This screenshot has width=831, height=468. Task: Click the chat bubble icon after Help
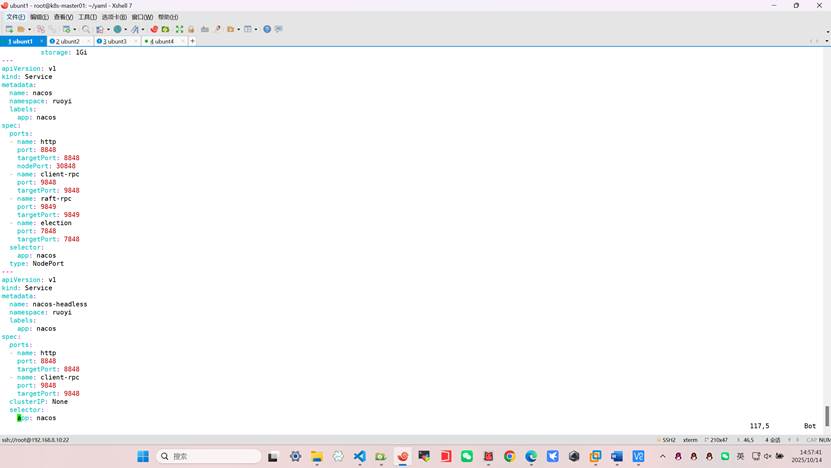pyautogui.click(x=279, y=29)
